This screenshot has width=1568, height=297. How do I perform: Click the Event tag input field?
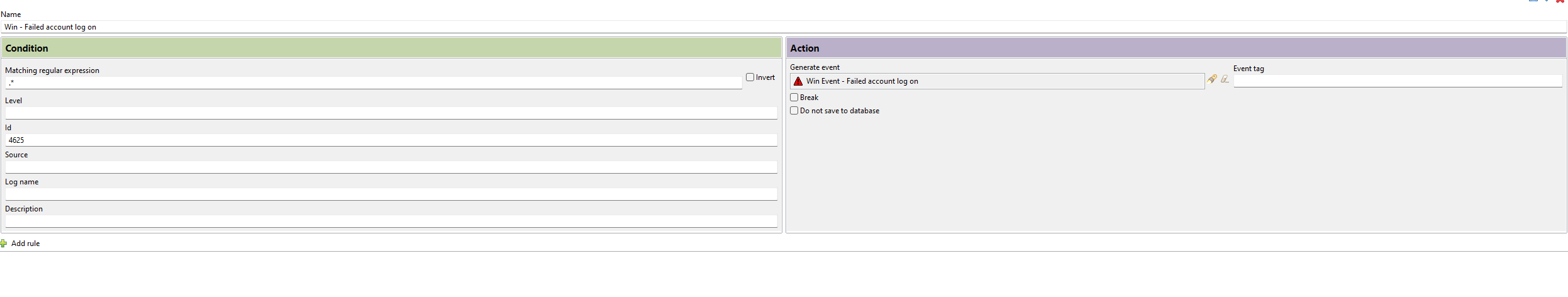(x=1398, y=81)
